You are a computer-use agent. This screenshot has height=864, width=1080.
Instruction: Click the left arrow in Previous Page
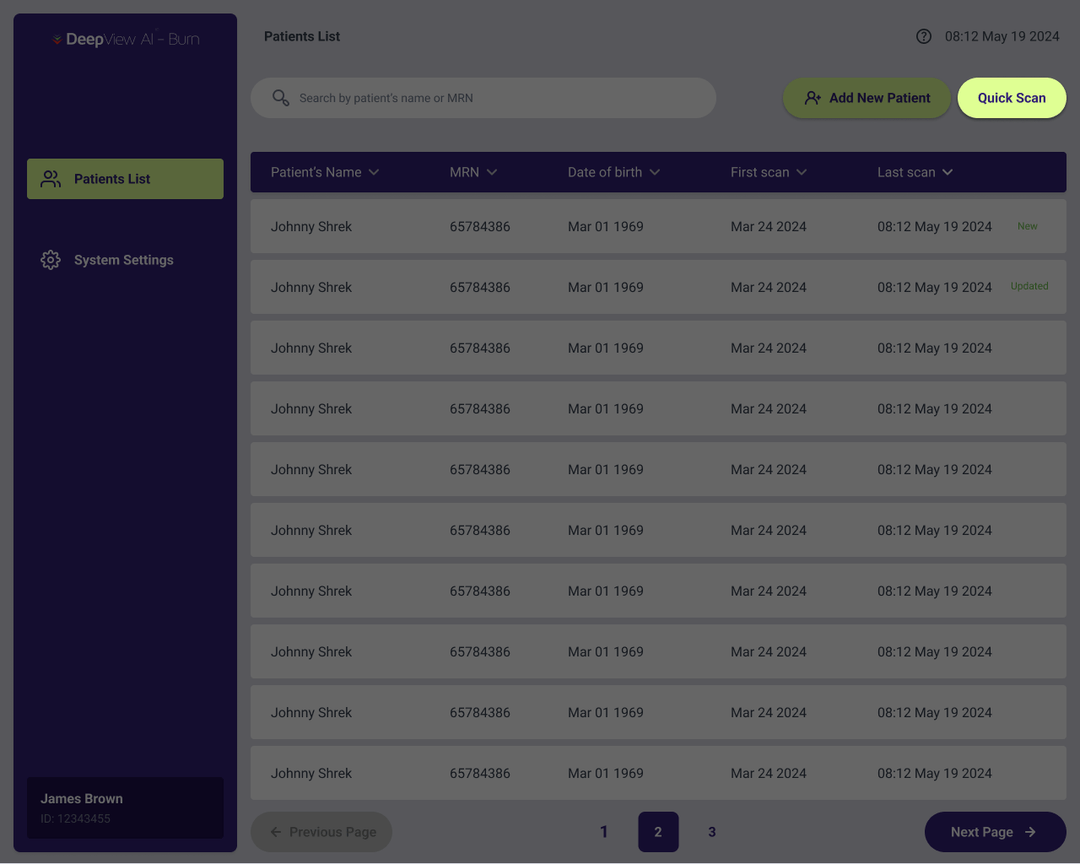[276, 832]
